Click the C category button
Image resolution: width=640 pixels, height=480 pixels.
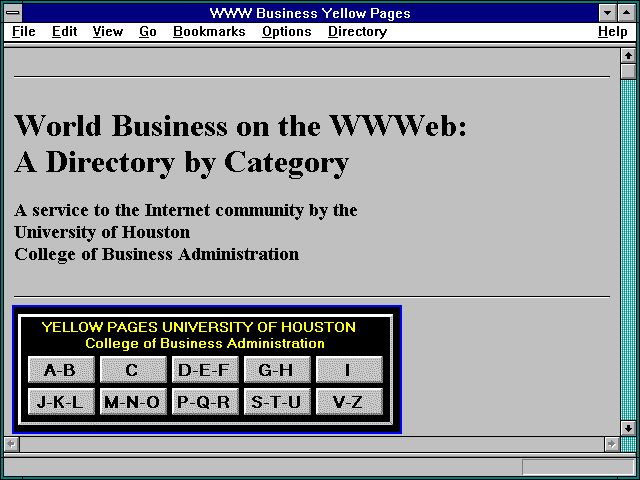pos(133,369)
